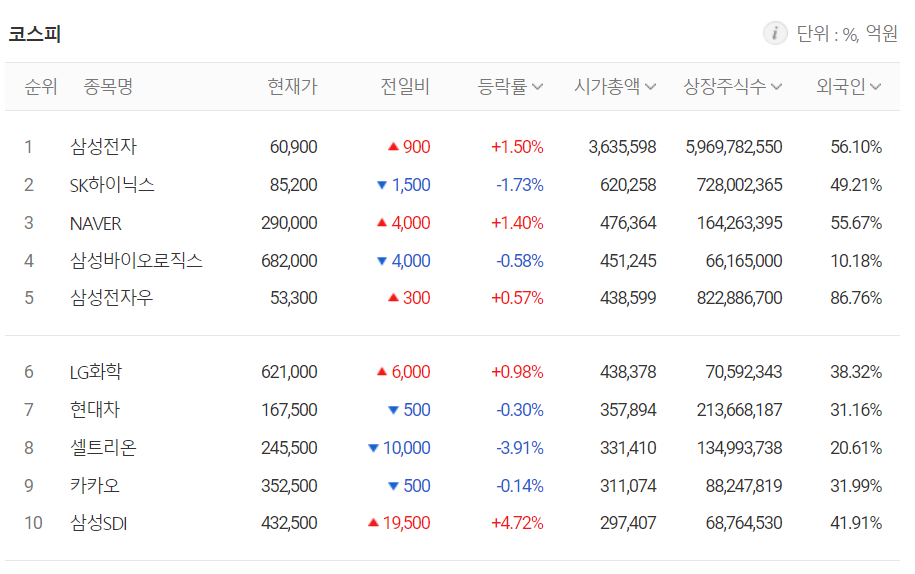Viewport: 915px width, 574px height.
Task: Click the -0.30% change rate
Action: 520,410
